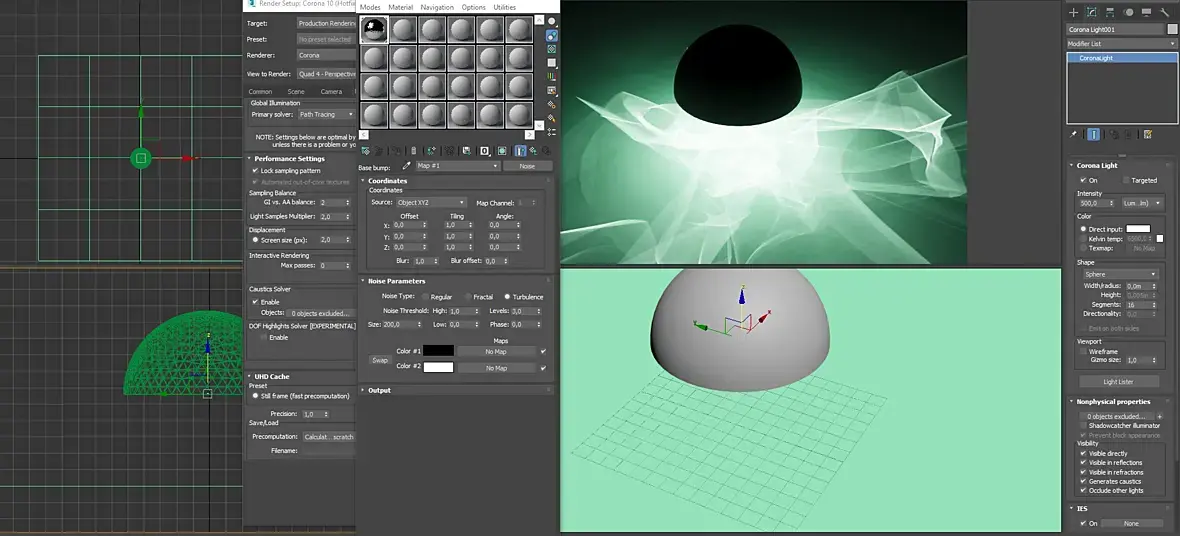Toggle the Corona Light On checkbox
Image resolution: width=1180 pixels, height=536 pixels.
[x=1083, y=180]
